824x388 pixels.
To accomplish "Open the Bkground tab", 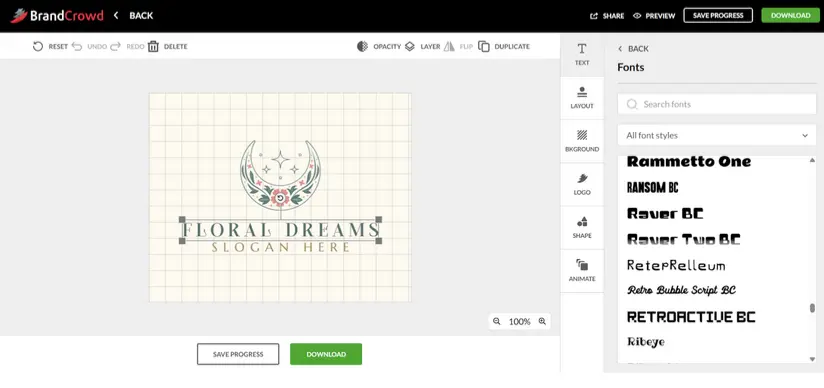I will (x=582, y=141).
